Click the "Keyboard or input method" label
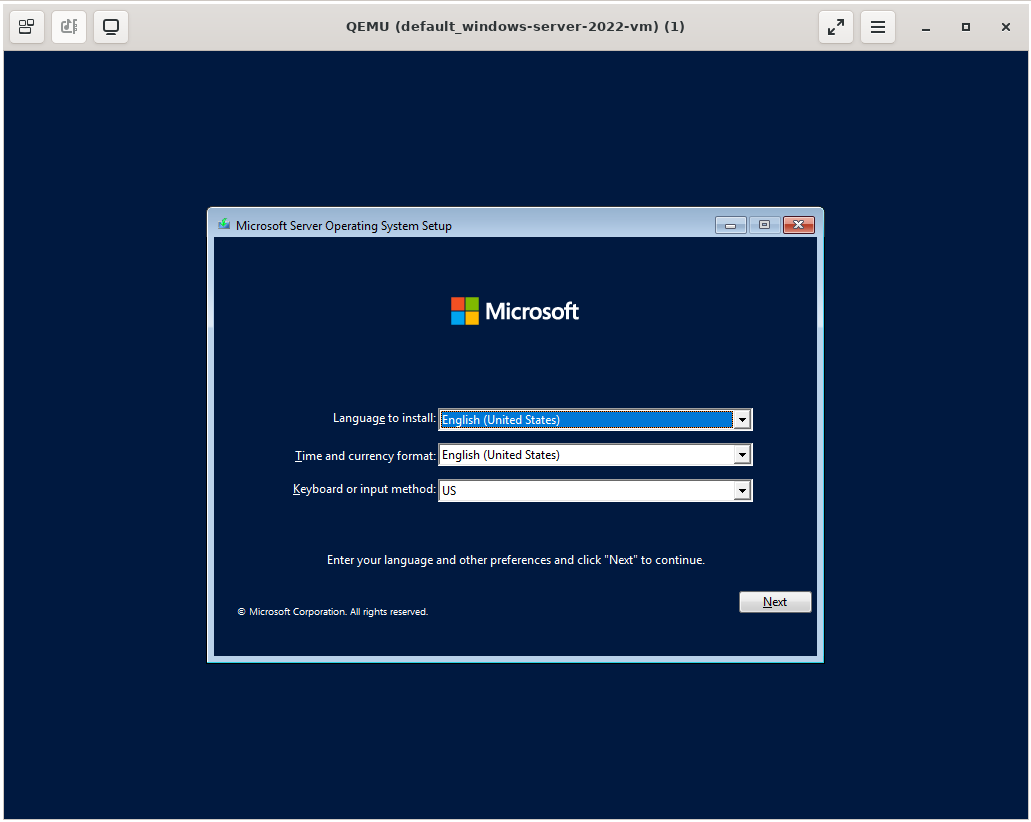The width and height of the screenshot is (1031, 822). [364, 489]
